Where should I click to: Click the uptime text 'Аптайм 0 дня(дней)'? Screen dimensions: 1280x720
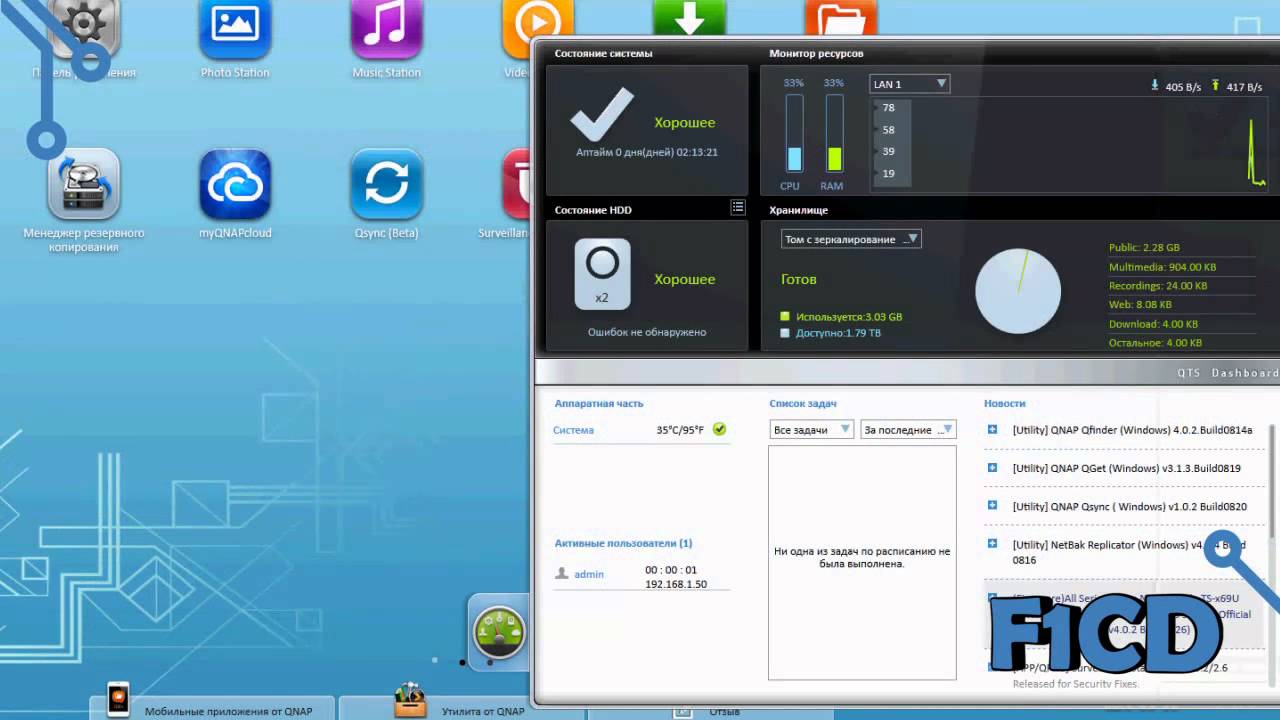click(647, 153)
